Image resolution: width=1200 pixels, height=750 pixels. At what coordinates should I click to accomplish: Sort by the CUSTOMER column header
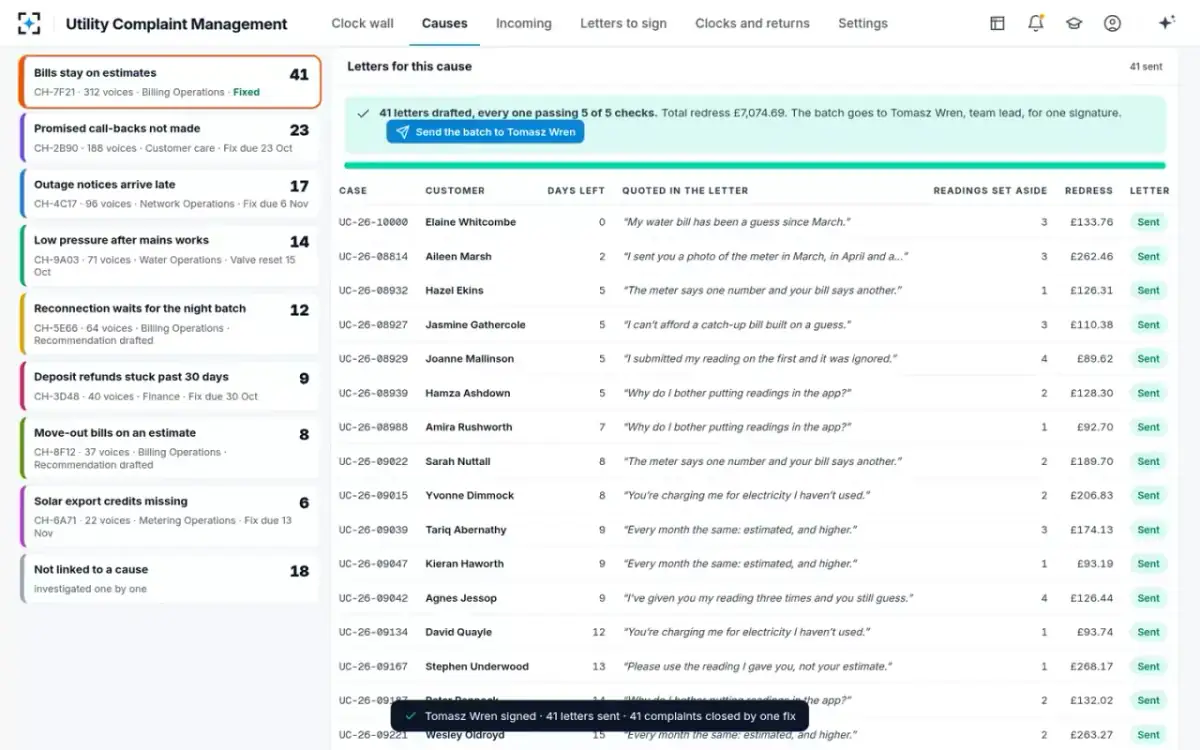pos(455,190)
